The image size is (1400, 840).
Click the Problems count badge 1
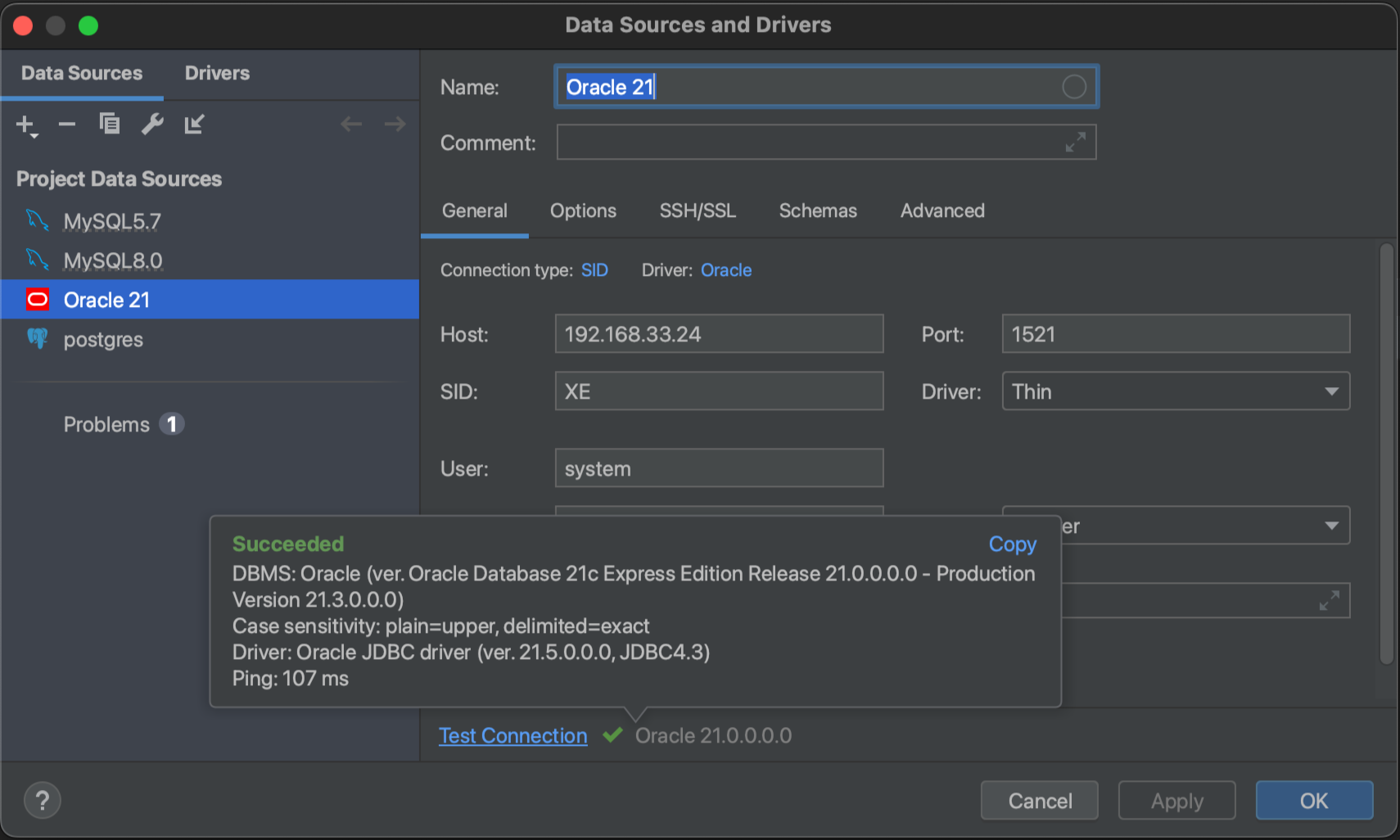point(171,424)
